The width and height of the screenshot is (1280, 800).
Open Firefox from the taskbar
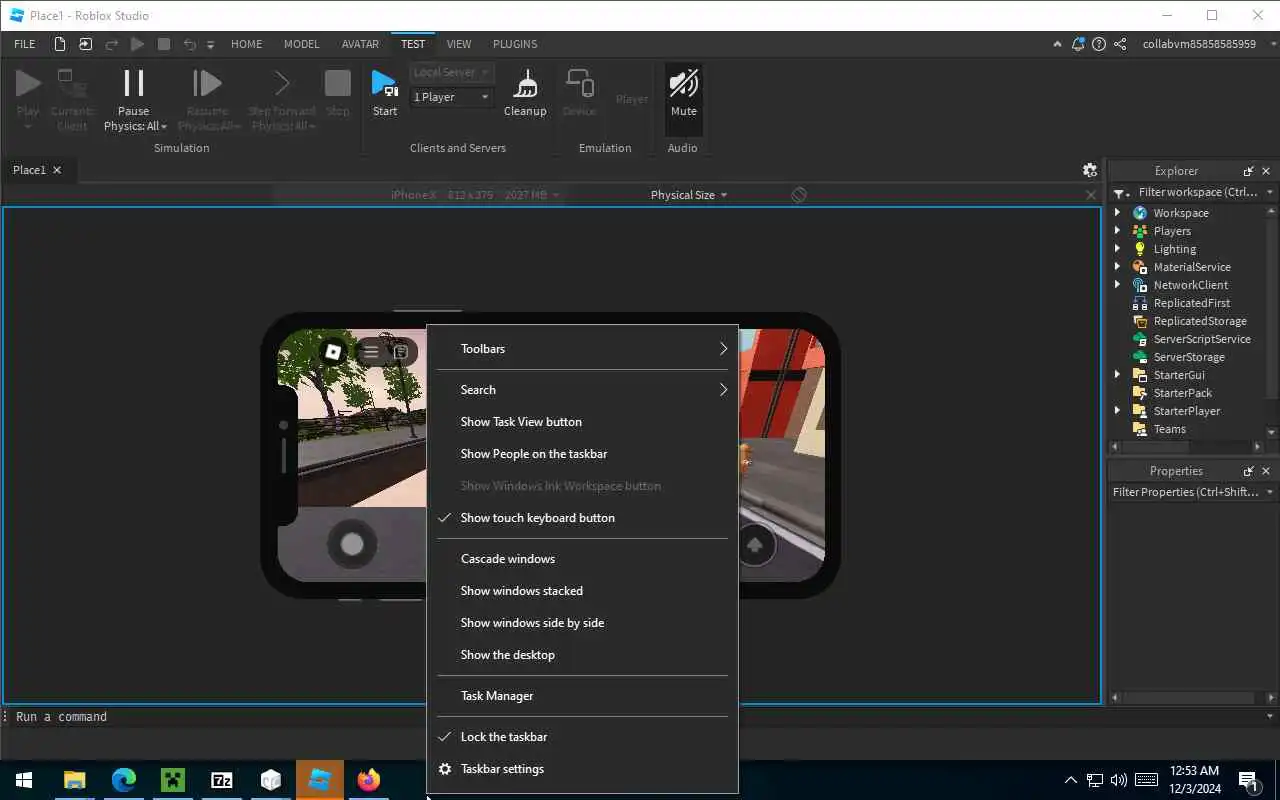(x=369, y=780)
